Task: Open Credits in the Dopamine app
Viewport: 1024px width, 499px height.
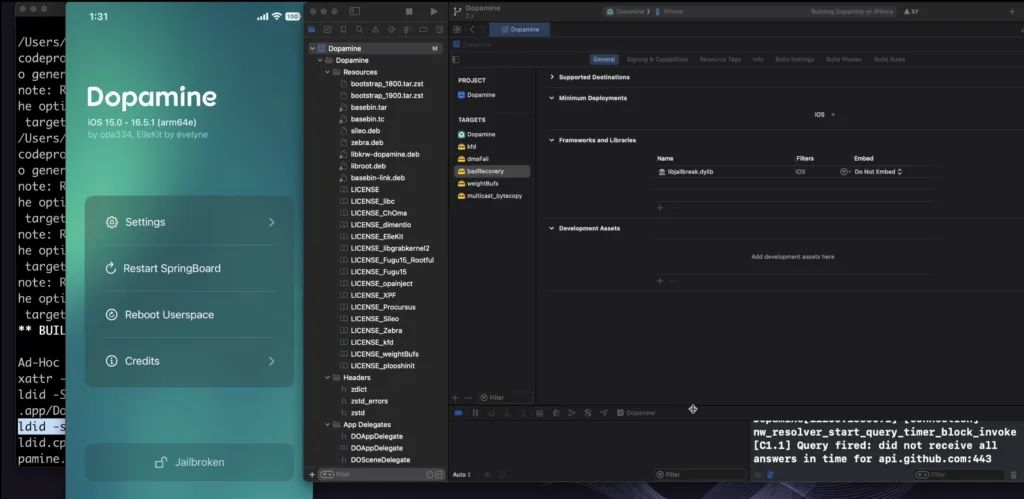Action: (x=189, y=361)
